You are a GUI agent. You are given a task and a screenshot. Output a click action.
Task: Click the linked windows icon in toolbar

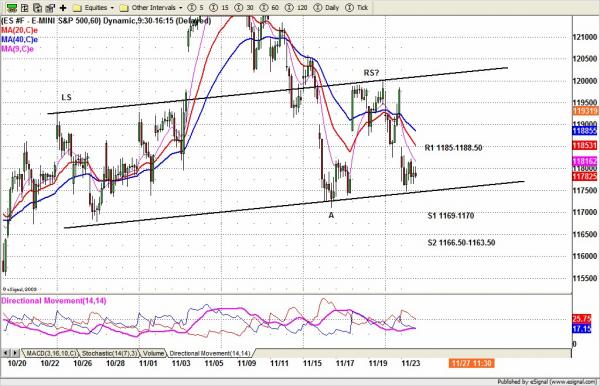[x=50, y=7]
